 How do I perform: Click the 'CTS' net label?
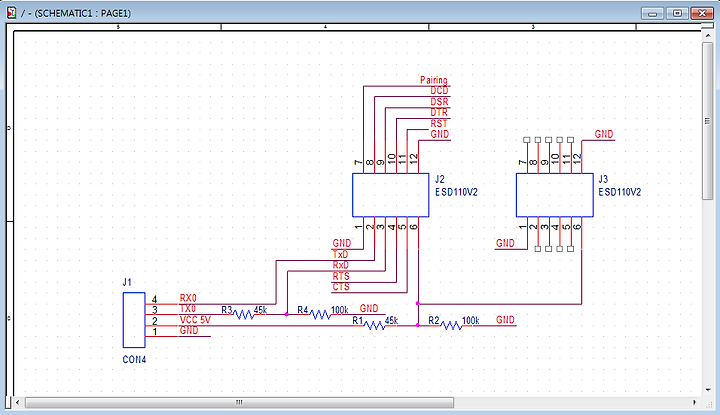(341, 287)
